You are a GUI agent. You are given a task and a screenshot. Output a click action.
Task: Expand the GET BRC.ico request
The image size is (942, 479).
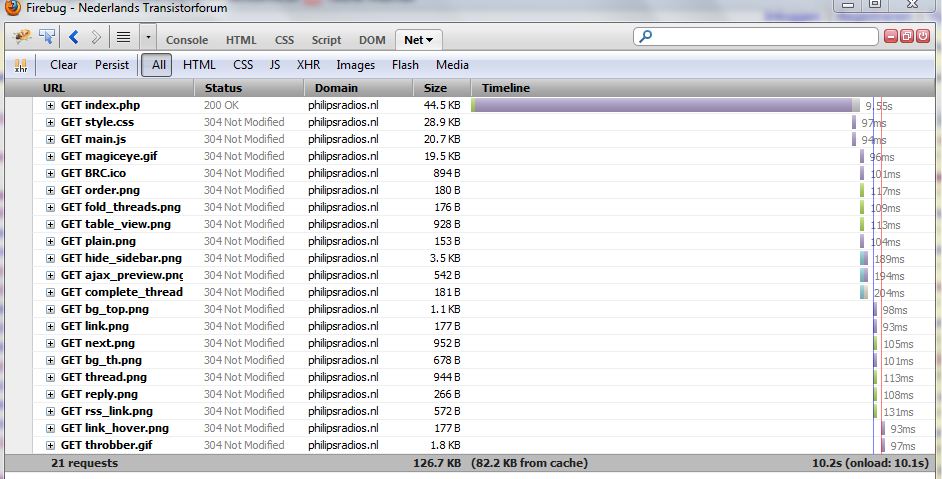click(50, 173)
